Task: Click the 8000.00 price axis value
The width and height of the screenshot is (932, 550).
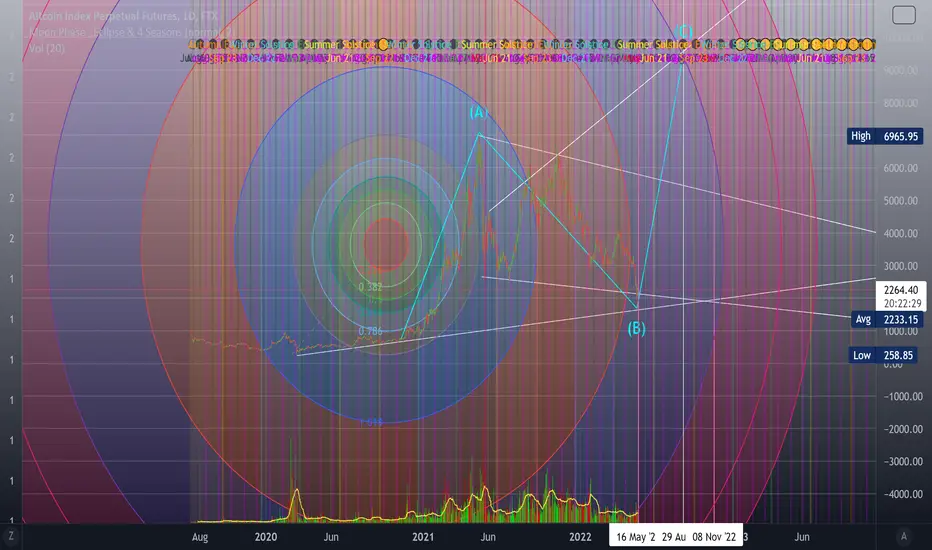Action: (x=900, y=103)
